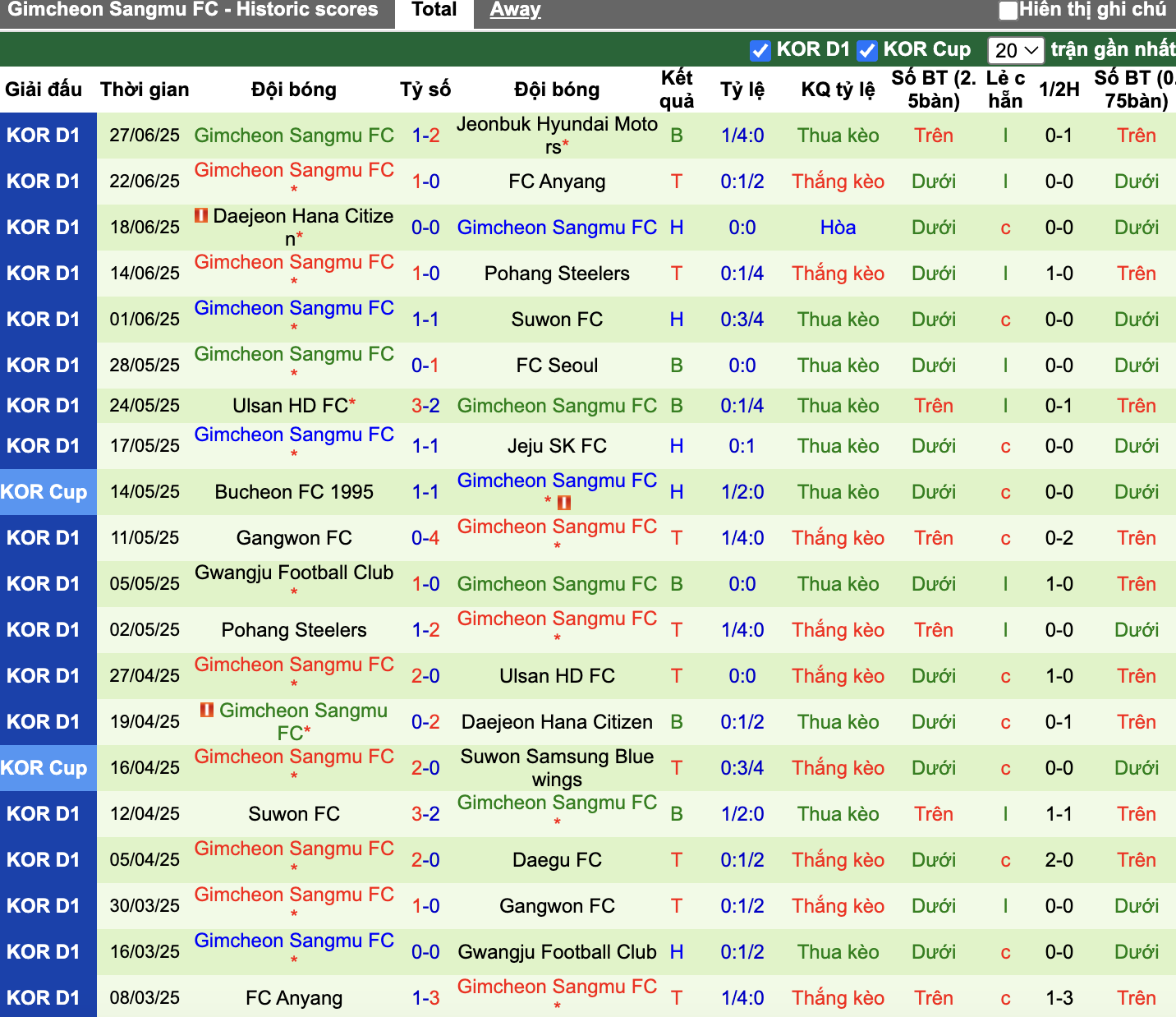Image resolution: width=1176 pixels, height=1017 pixels.
Task: Open Jeonbuk Hyundai Motors team link
Action: pos(557,136)
